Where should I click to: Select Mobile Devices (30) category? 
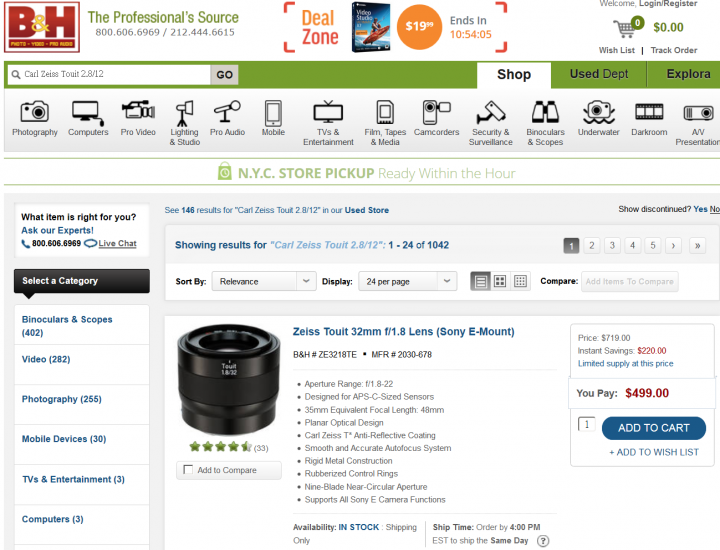pyautogui.click(x=64, y=439)
